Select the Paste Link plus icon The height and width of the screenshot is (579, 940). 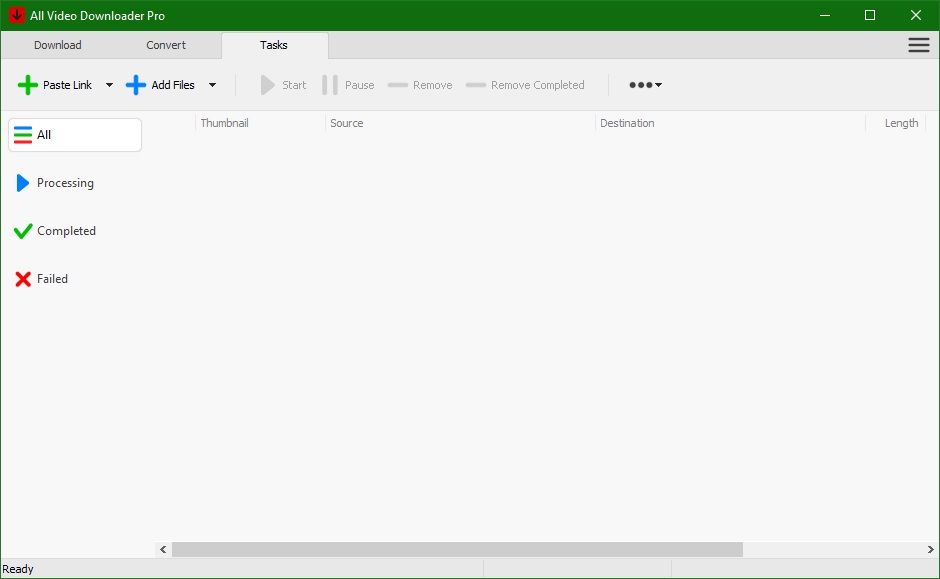click(x=27, y=85)
